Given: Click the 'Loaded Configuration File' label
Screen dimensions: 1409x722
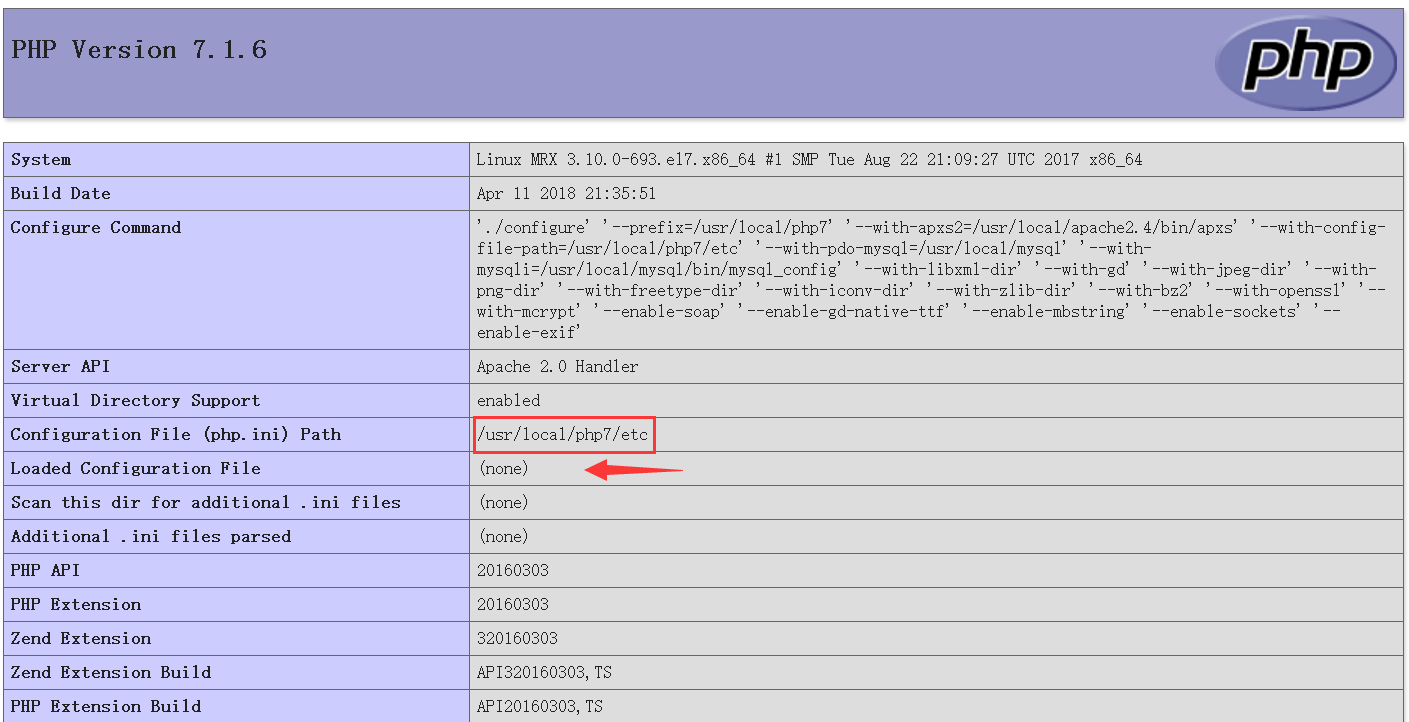Looking at the screenshot, I should coord(136,469).
